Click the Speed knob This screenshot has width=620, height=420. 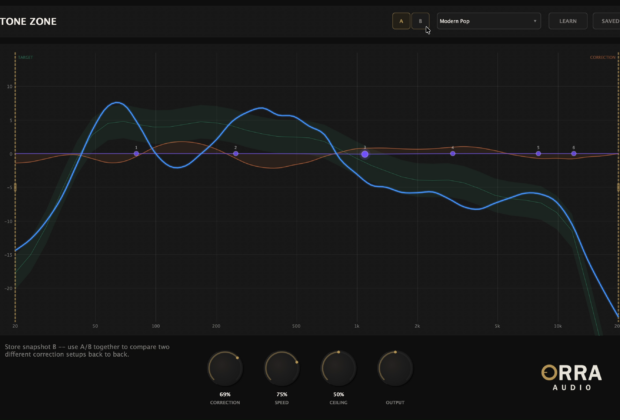pos(282,369)
